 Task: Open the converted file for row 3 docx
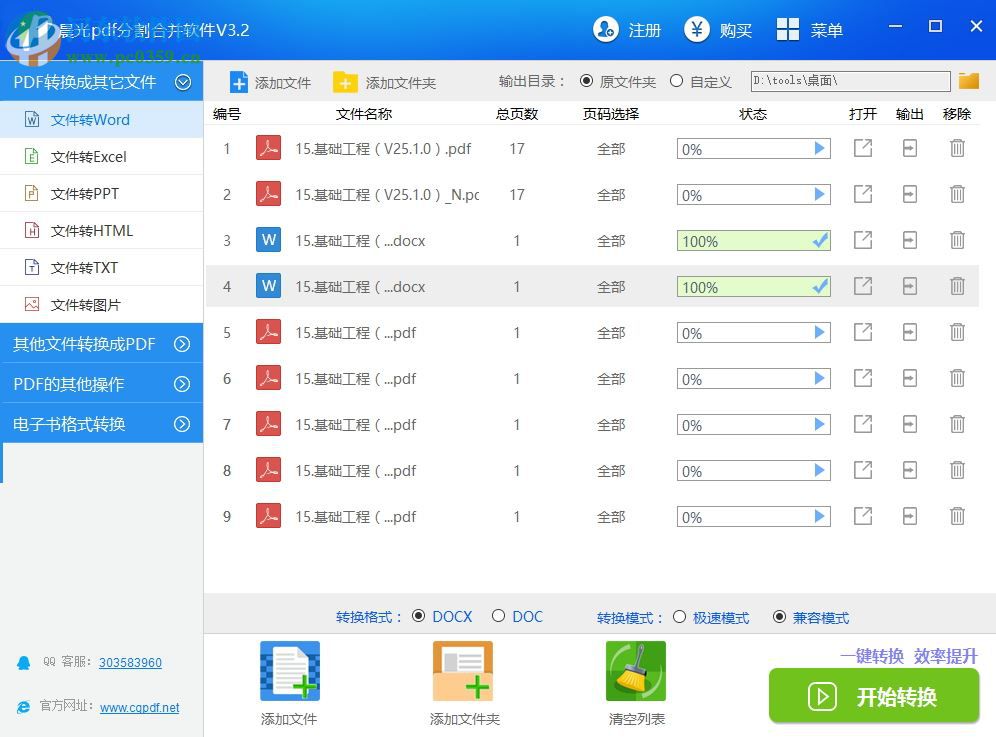coord(862,240)
